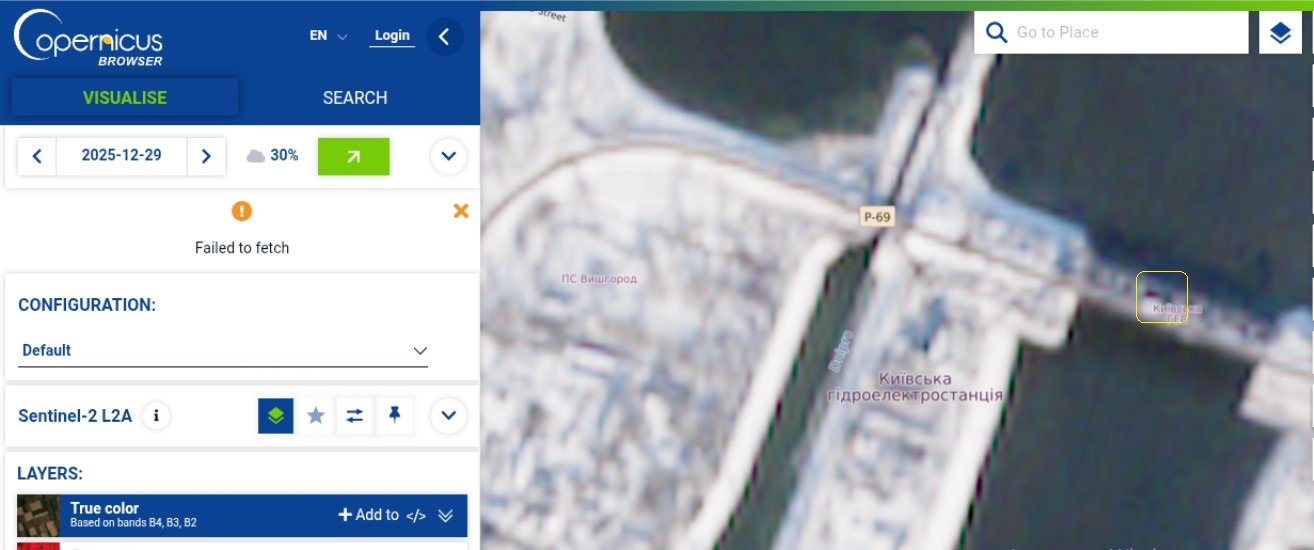This screenshot has height=550, width=1314.
Task: Expand the Sentinel-2 L2A collection panel chevron
Action: [448, 415]
